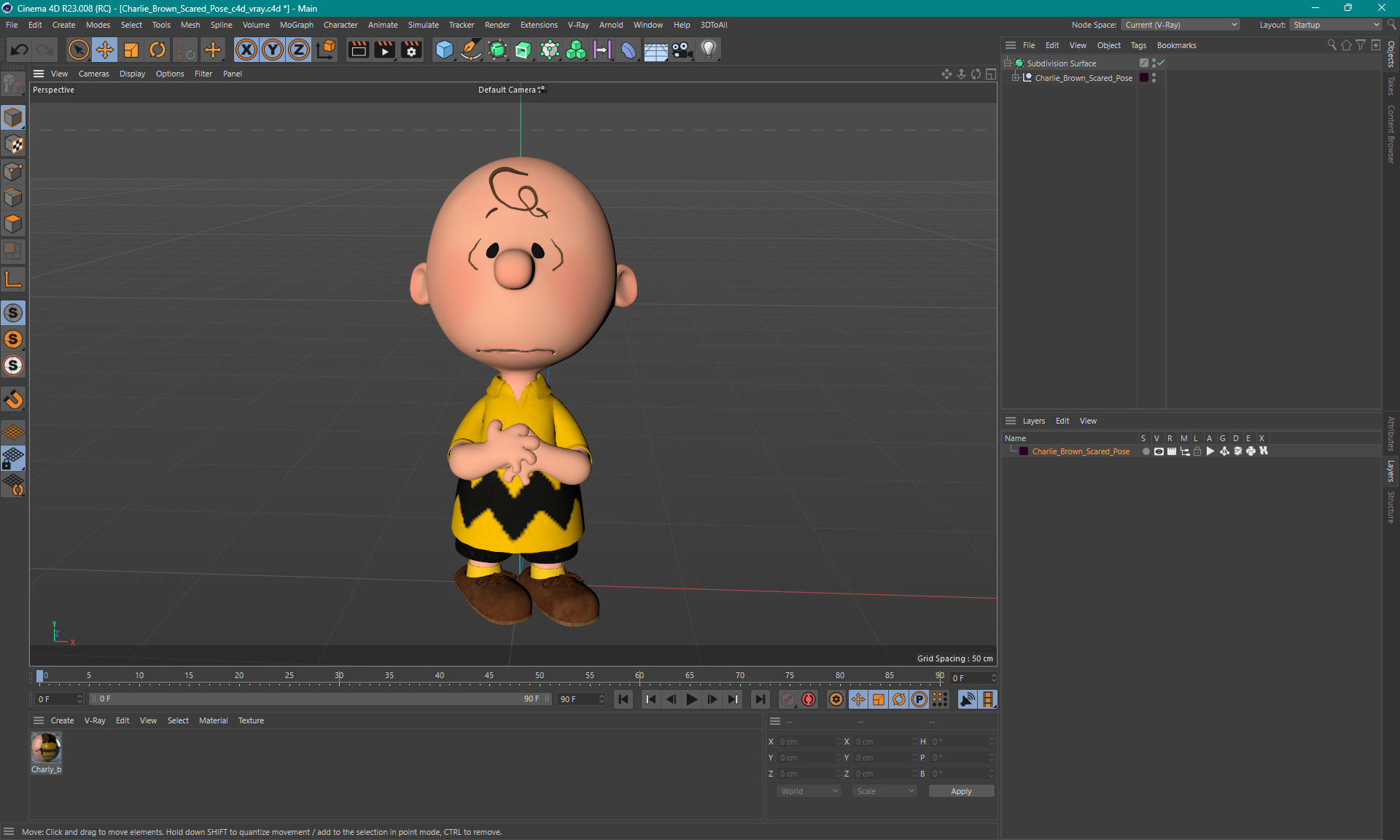Click the Objects panel search icon
Viewport: 1400px width, 840px height.
(x=1331, y=45)
